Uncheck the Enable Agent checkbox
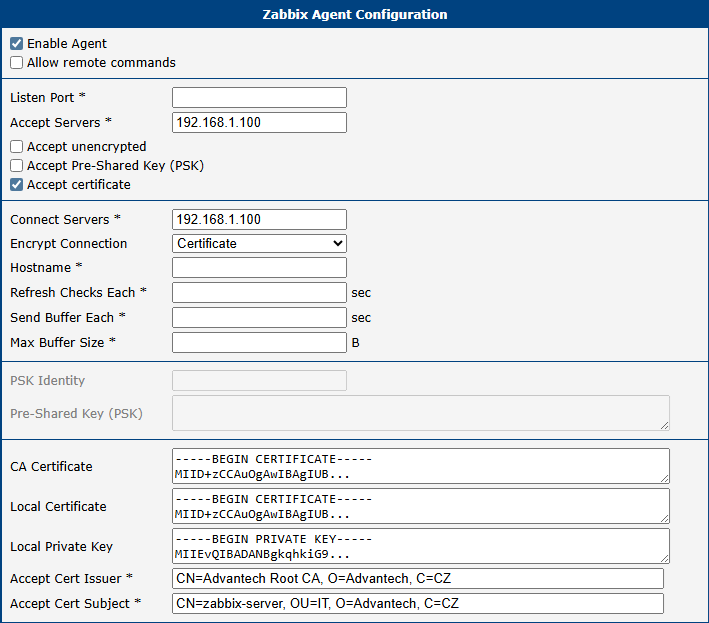The height and width of the screenshot is (623, 709). [17, 43]
